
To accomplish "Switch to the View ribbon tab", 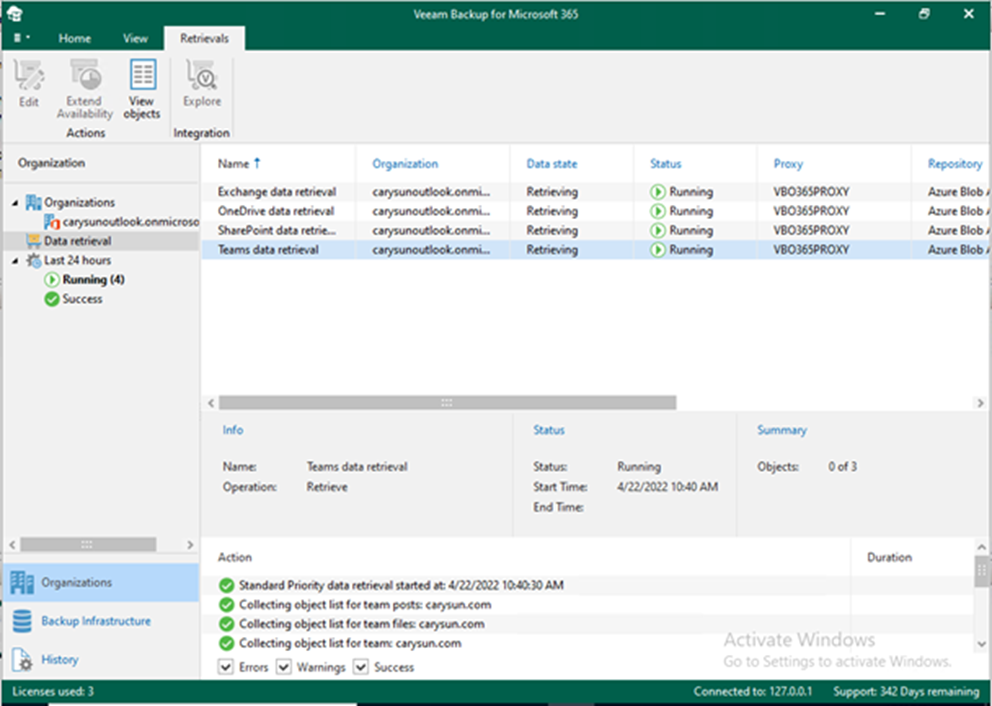I will point(135,38).
